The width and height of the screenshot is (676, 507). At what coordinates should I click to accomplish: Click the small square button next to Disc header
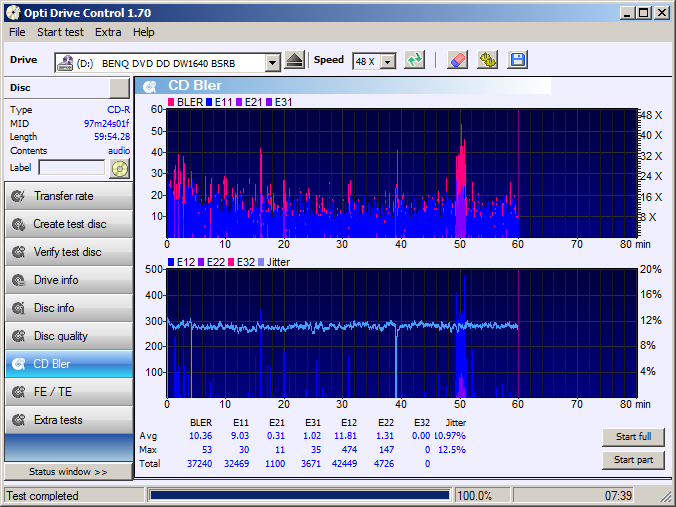[x=119, y=88]
